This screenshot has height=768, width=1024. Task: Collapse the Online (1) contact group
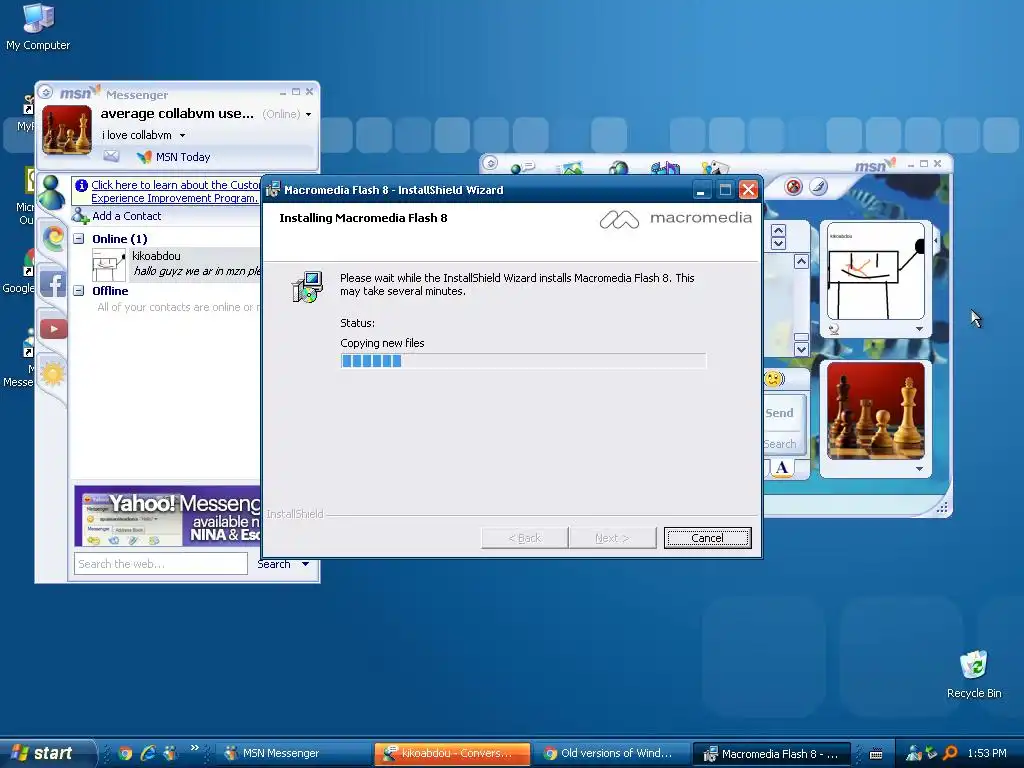79,238
